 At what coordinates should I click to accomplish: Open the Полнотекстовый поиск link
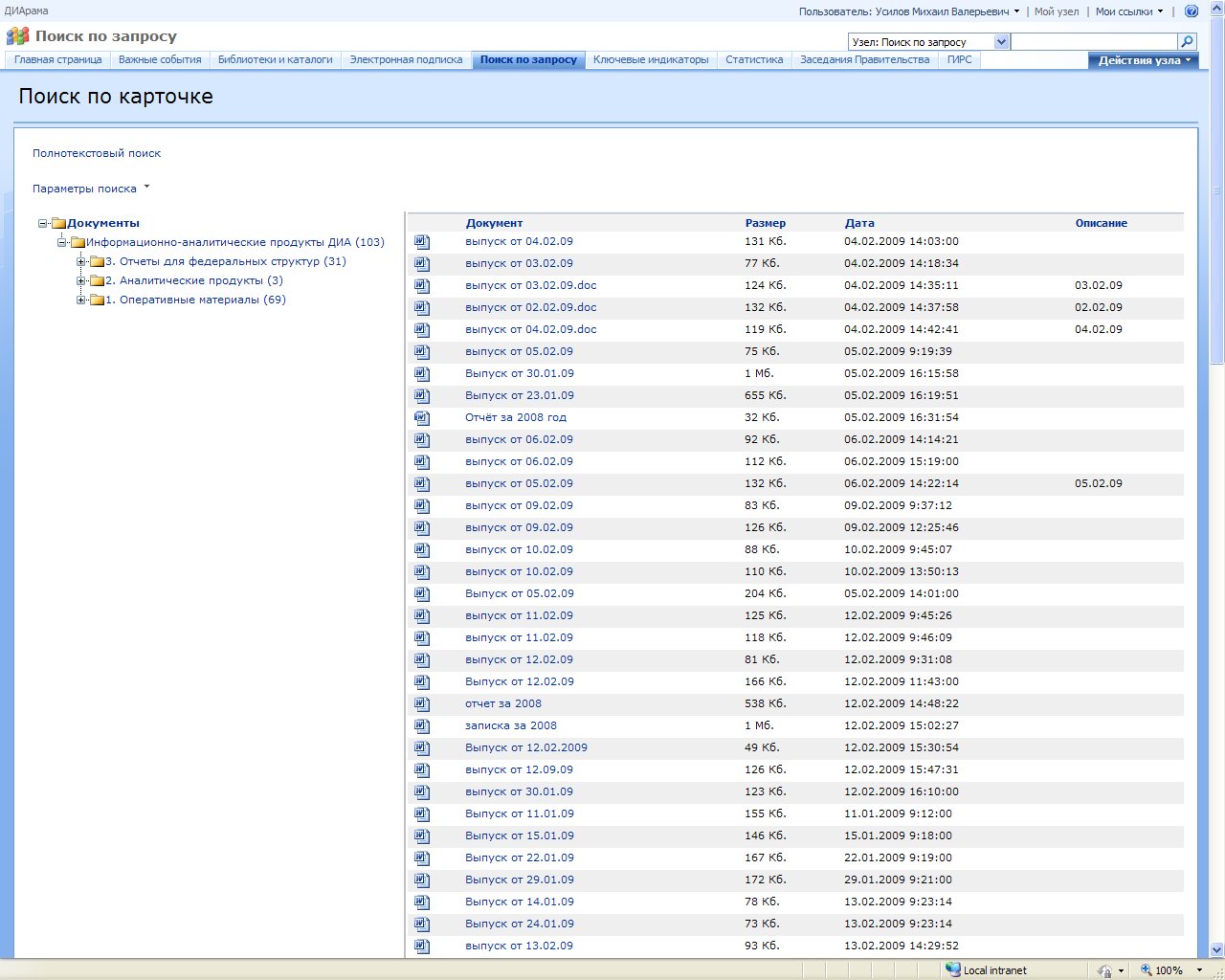tap(97, 153)
